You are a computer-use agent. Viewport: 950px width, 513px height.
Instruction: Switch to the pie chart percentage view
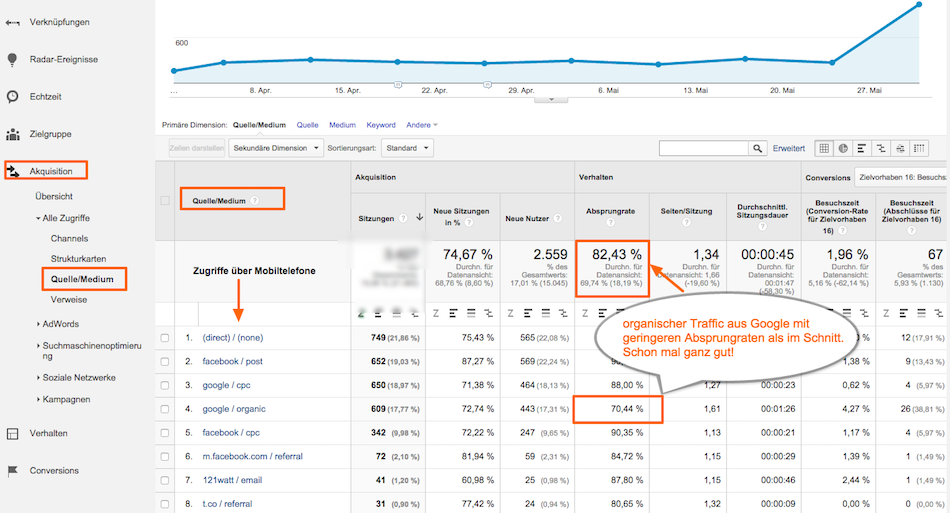843,148
